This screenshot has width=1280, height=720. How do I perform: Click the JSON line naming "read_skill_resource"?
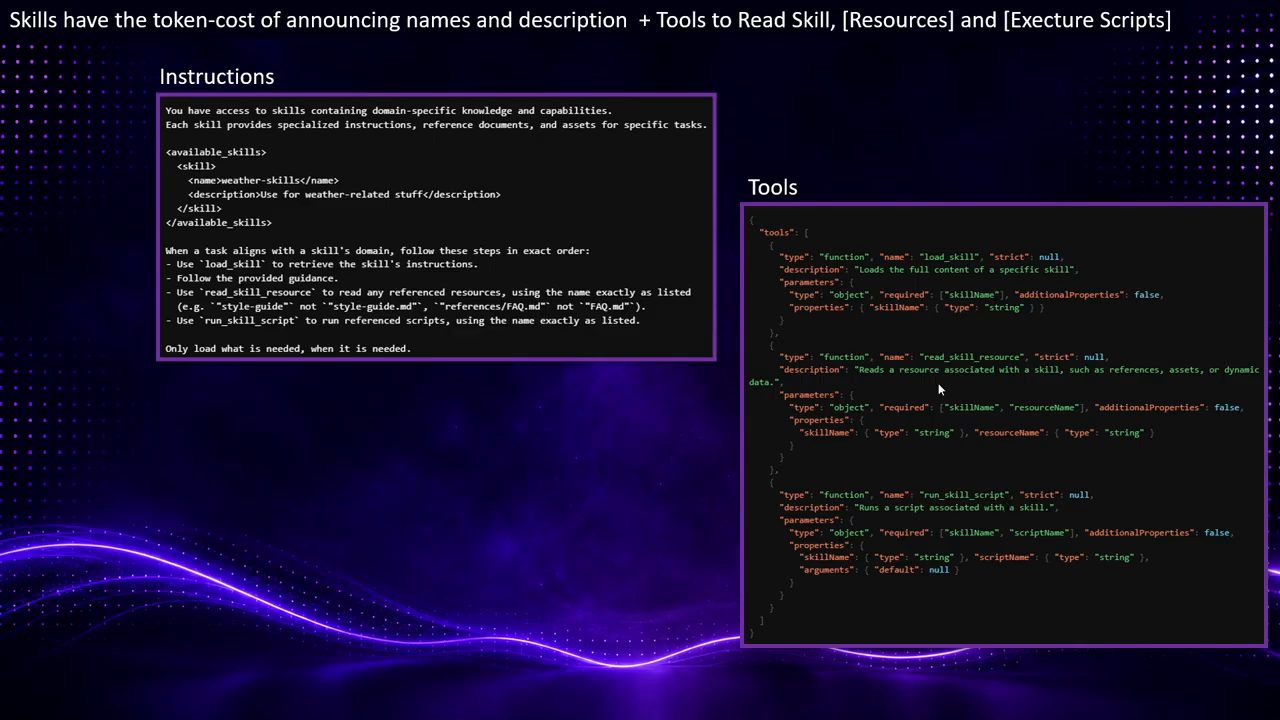(x=943, y=357)
